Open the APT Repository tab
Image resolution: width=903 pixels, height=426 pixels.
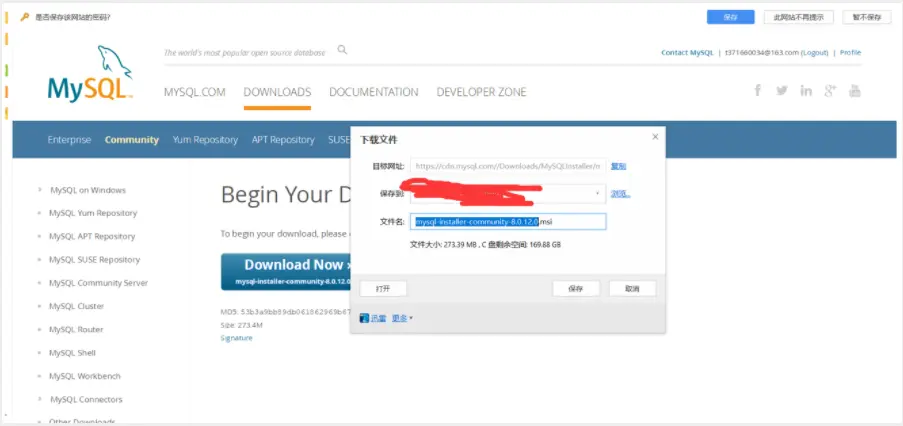(283, 140)
